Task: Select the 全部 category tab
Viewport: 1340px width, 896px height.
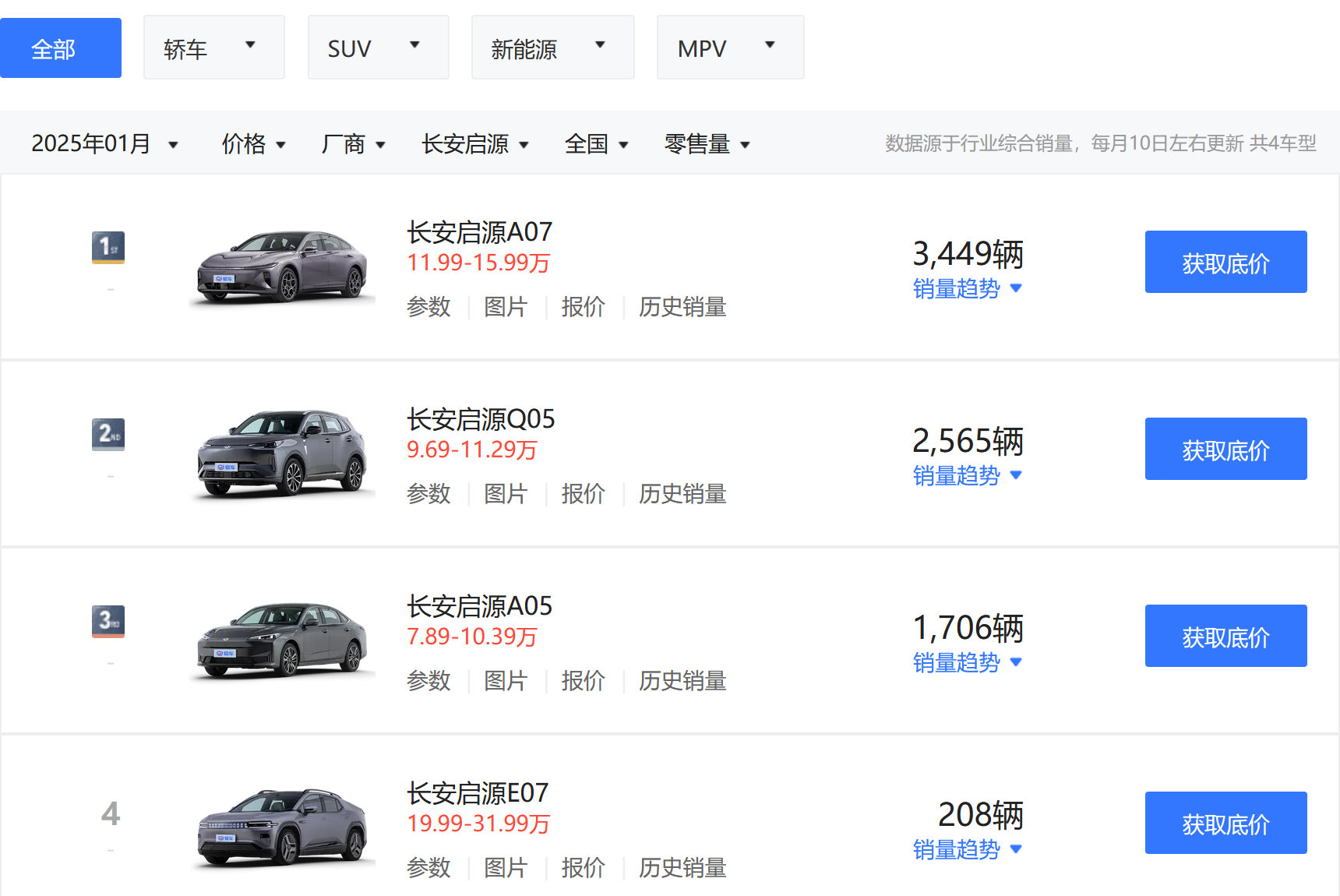Action: 61,48
